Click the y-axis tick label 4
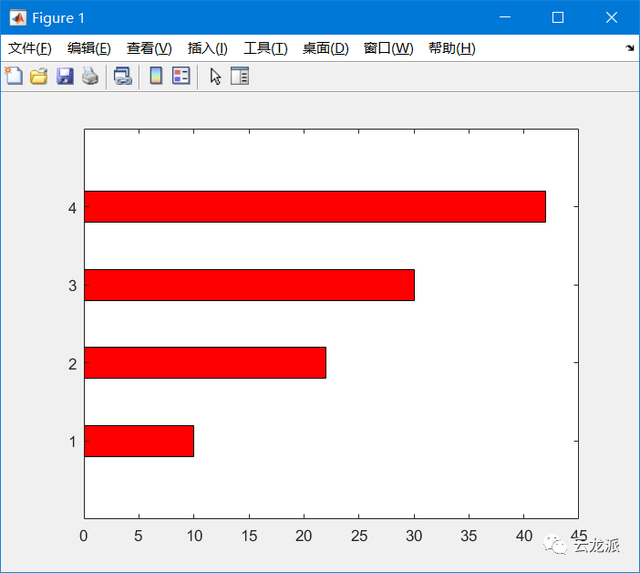The height and width of the screenshot is (573, 640). [72, 208]
